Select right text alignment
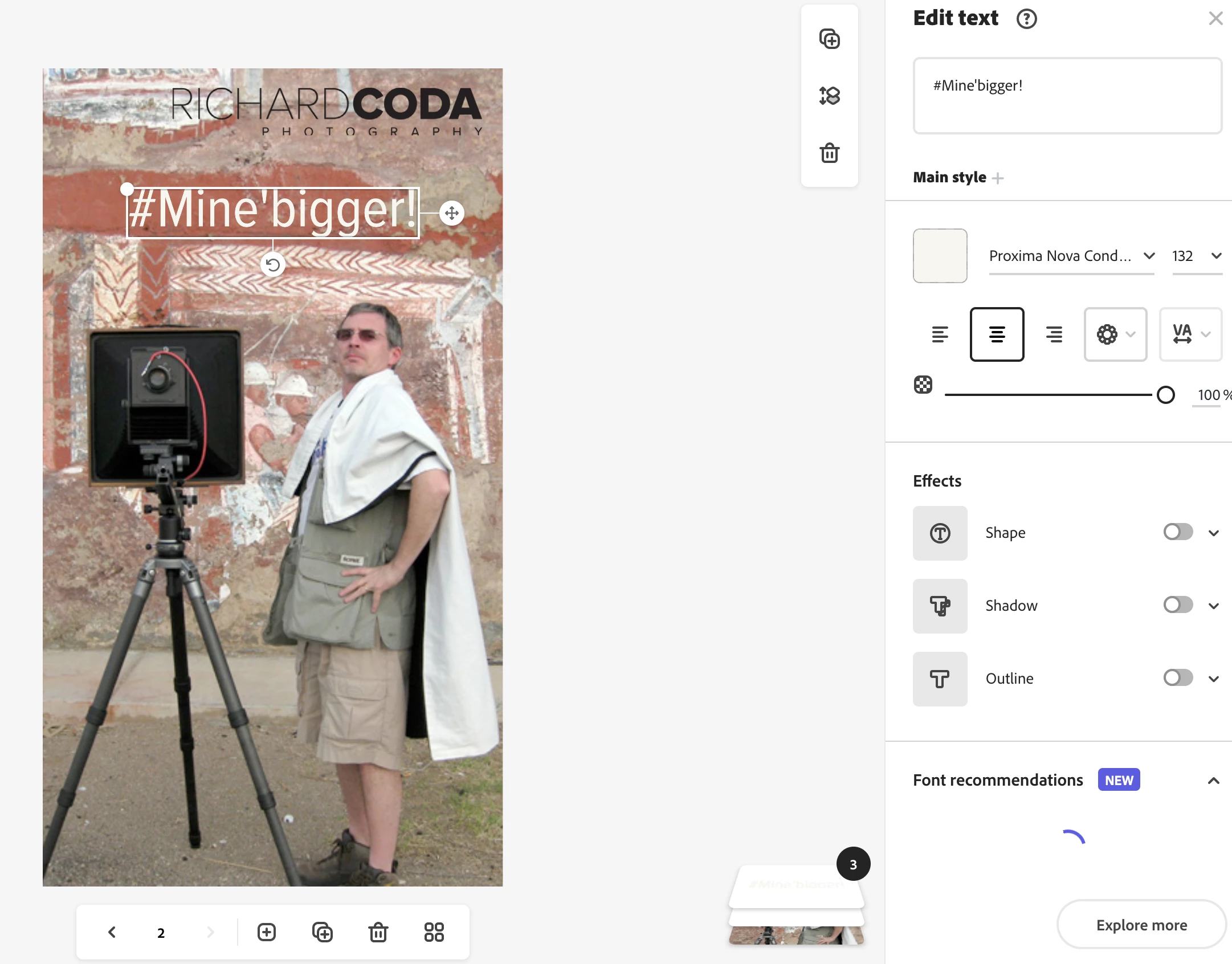The width and height of the screenshot is (1232, 964). pyautogui.click(x=1054, y=334)
